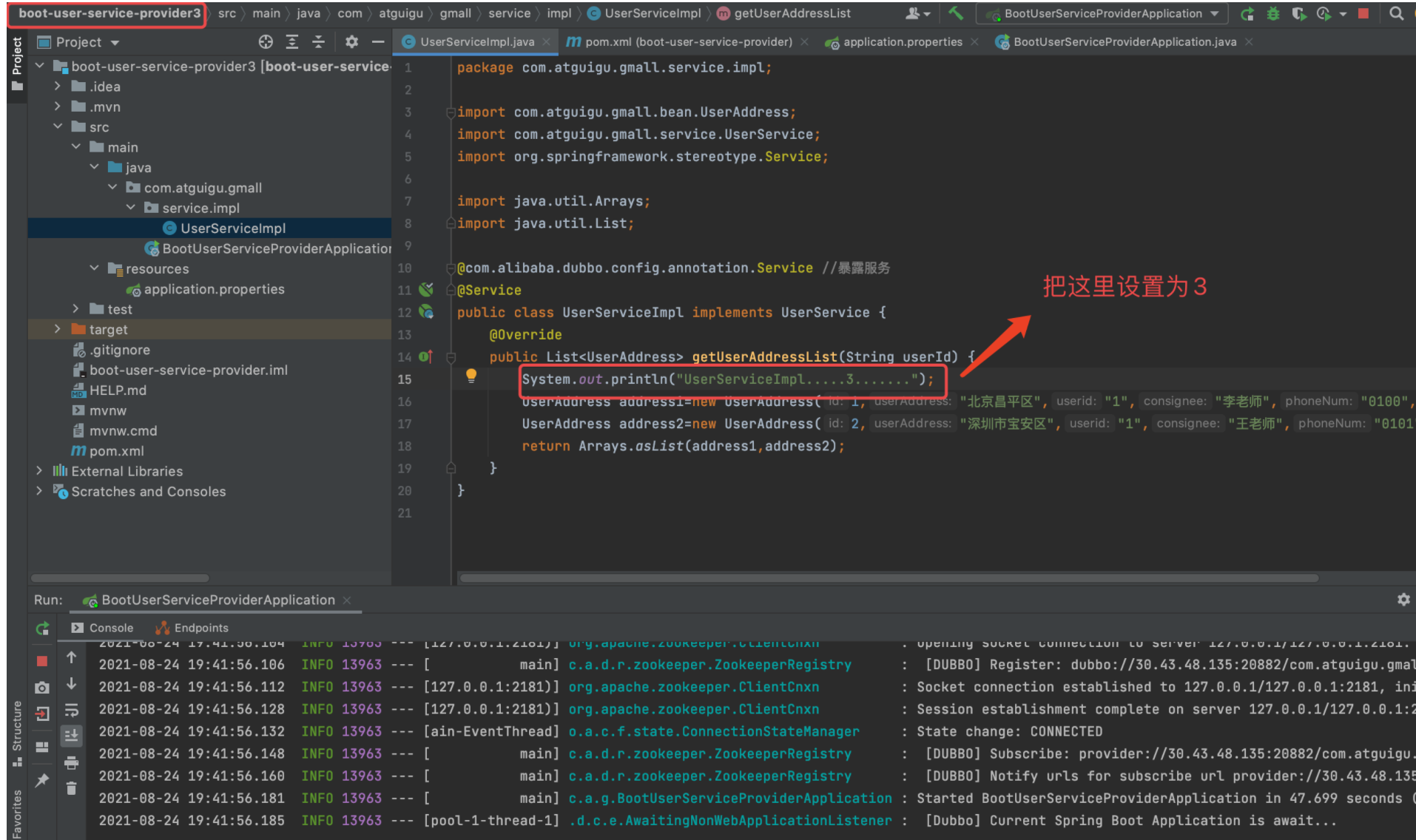1416x840 pixels.
Task: Click Expand All in Project panel
Action: (292, 42)
